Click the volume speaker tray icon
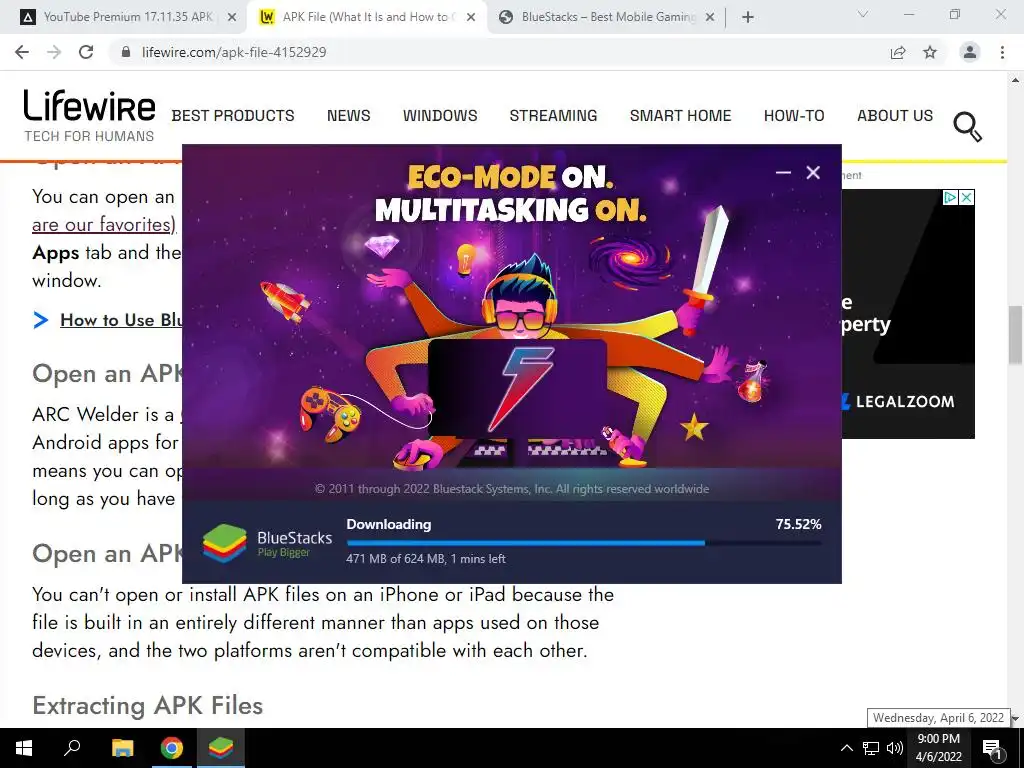This screenshot has height=768, width=1024. tap(895, 748)
